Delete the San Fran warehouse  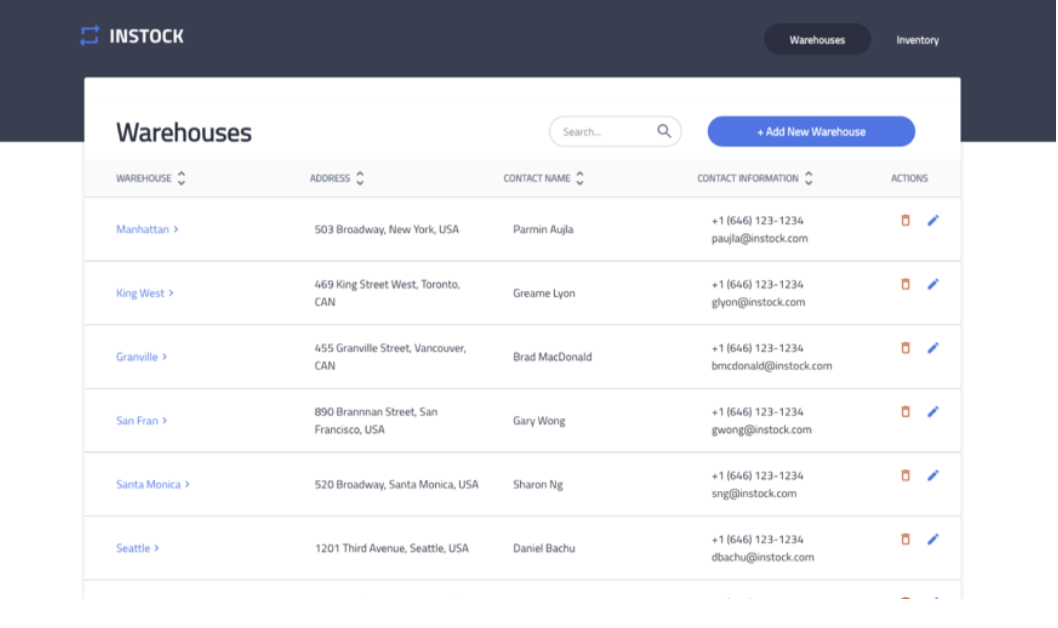coord(905,411)
